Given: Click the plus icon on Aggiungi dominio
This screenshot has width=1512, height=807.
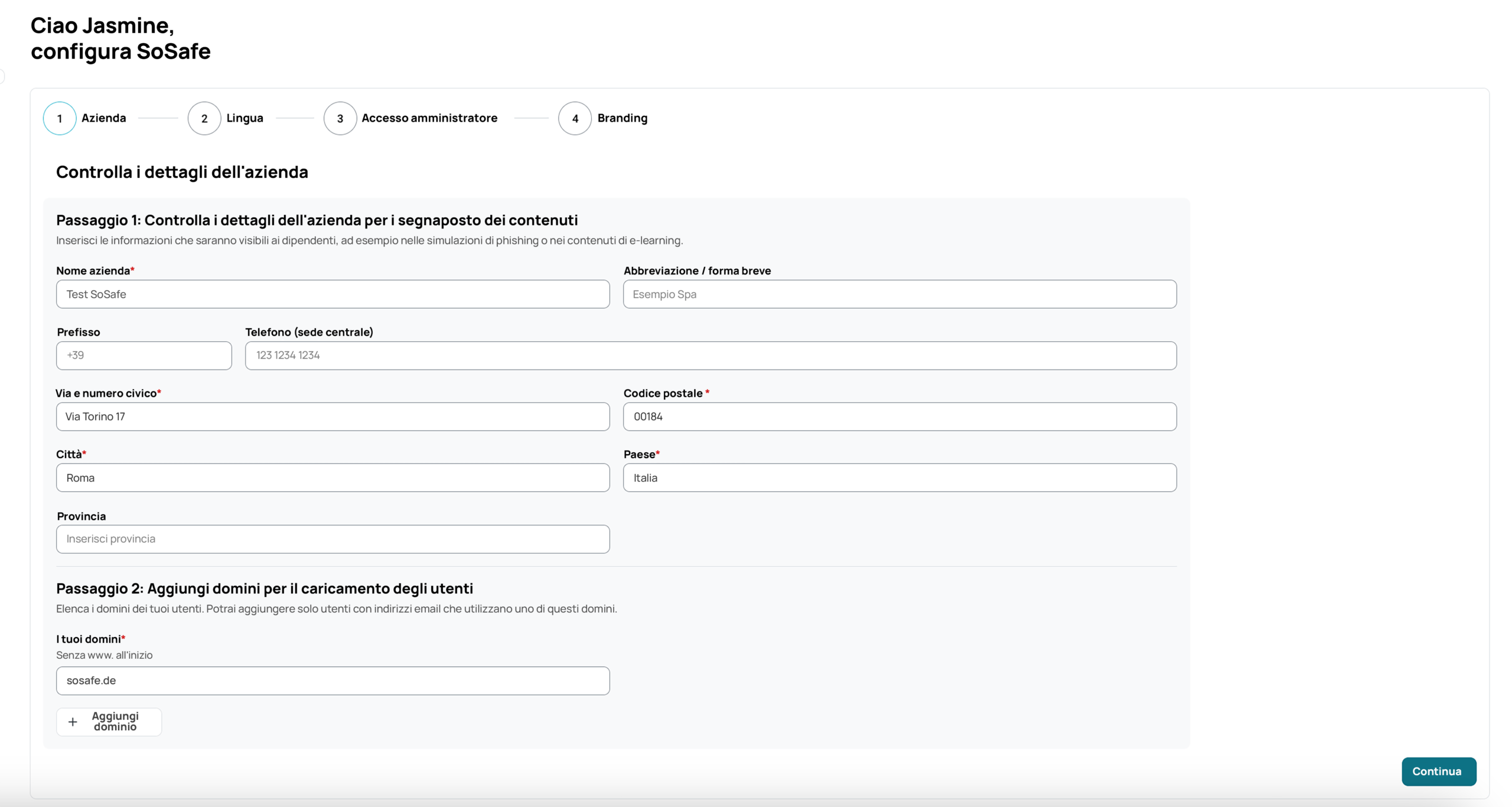Looking at the screenshot, I should [73, 721].
